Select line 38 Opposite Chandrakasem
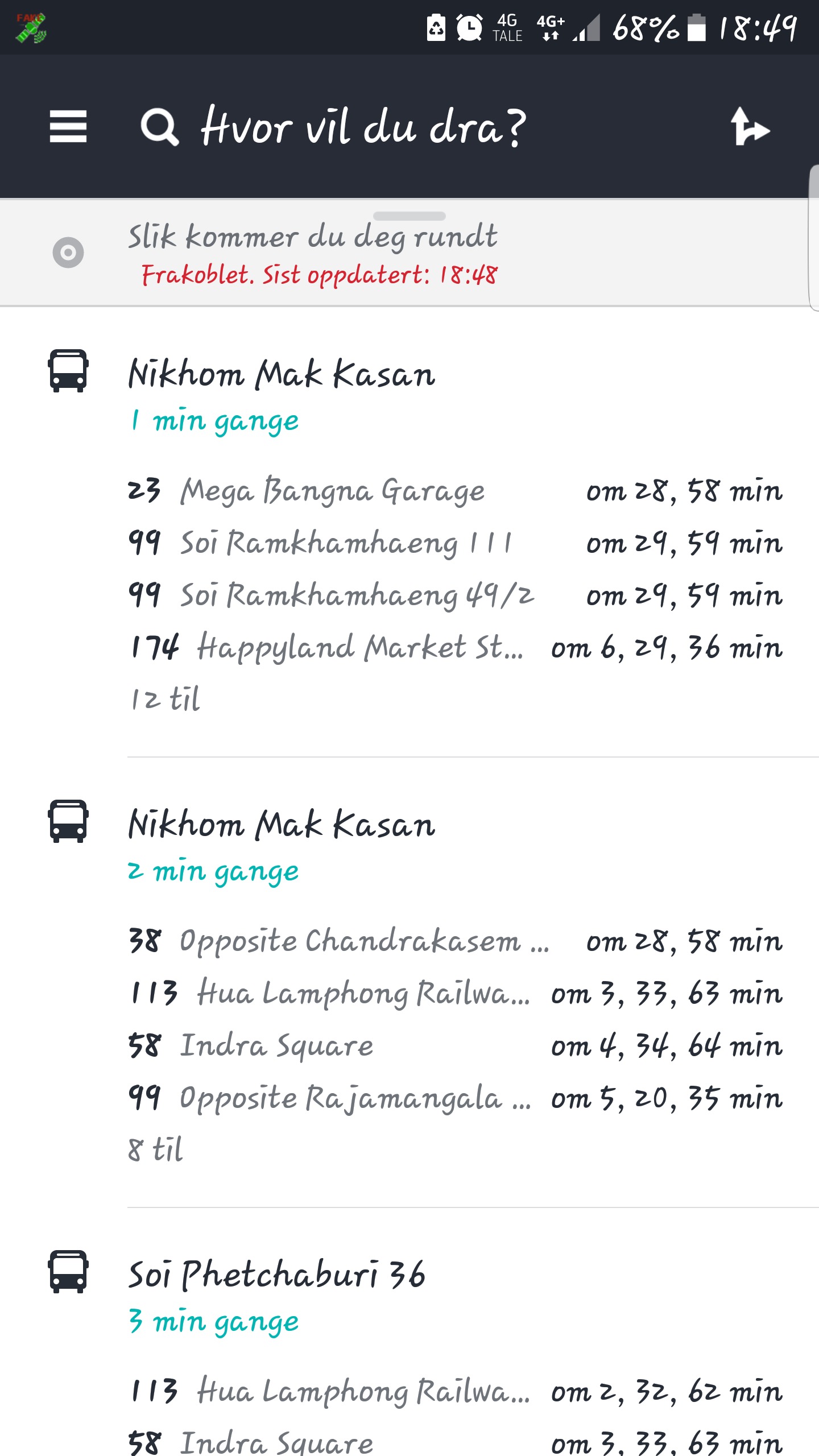Screen dimensions: 819x1456 click(455, 941)
